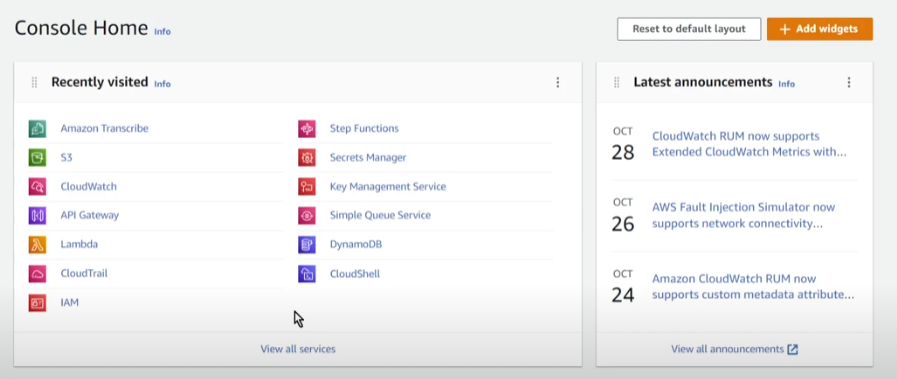The height and width of the screenshot is (379, 897).
Task: Open API Gateway link
Action: [90, 216]
